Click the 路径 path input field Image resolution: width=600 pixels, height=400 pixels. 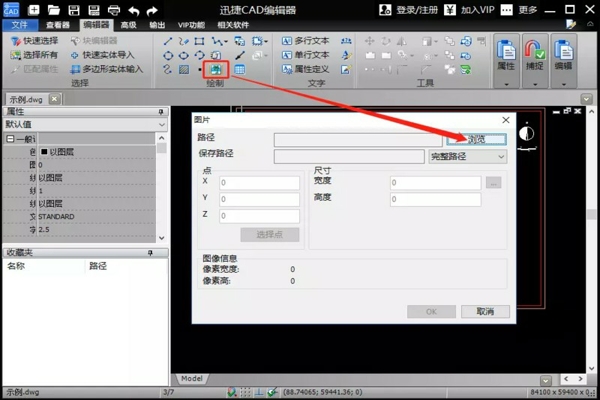(358, 140)
